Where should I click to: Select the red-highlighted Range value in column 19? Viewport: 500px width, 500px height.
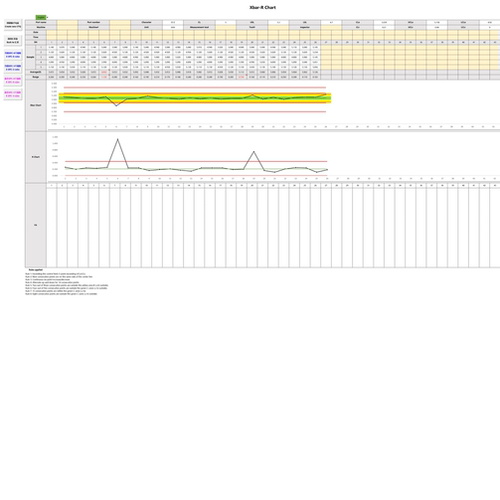[241, 77]
